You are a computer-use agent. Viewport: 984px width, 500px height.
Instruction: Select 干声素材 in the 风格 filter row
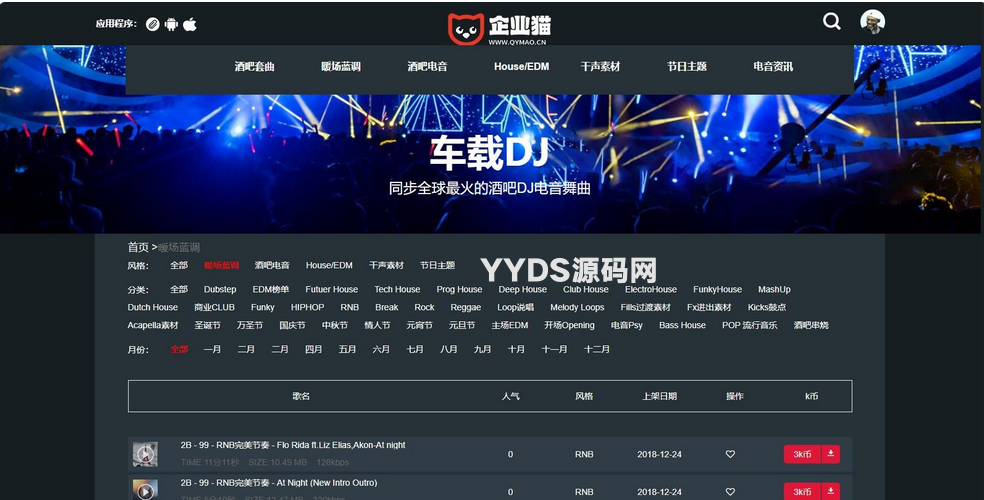(x=387, y=265)
